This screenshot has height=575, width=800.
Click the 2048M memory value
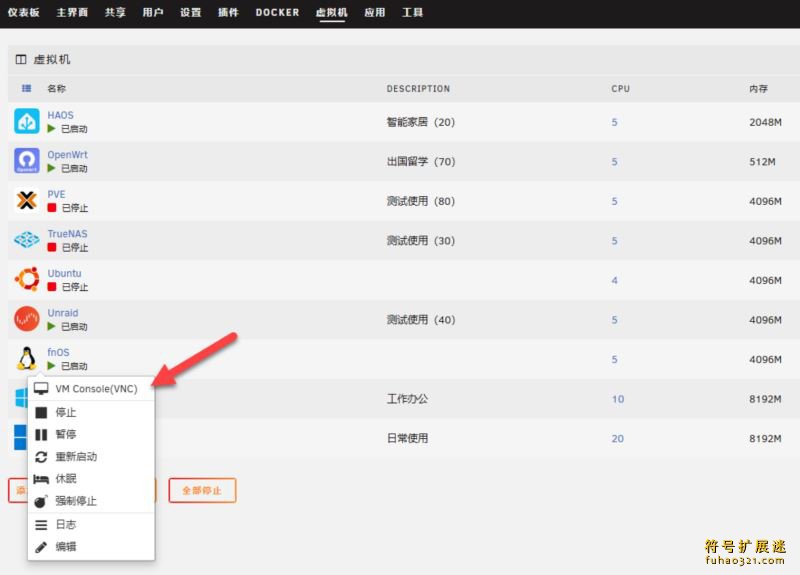pos(765,122)
